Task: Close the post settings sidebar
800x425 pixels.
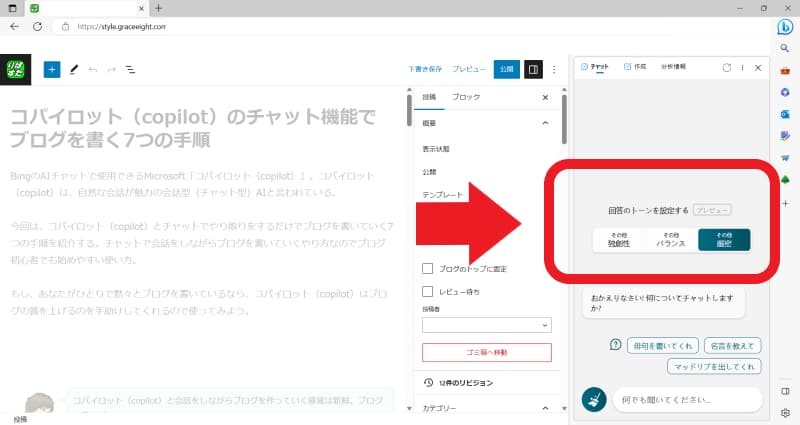Action: tap(545, 97)
